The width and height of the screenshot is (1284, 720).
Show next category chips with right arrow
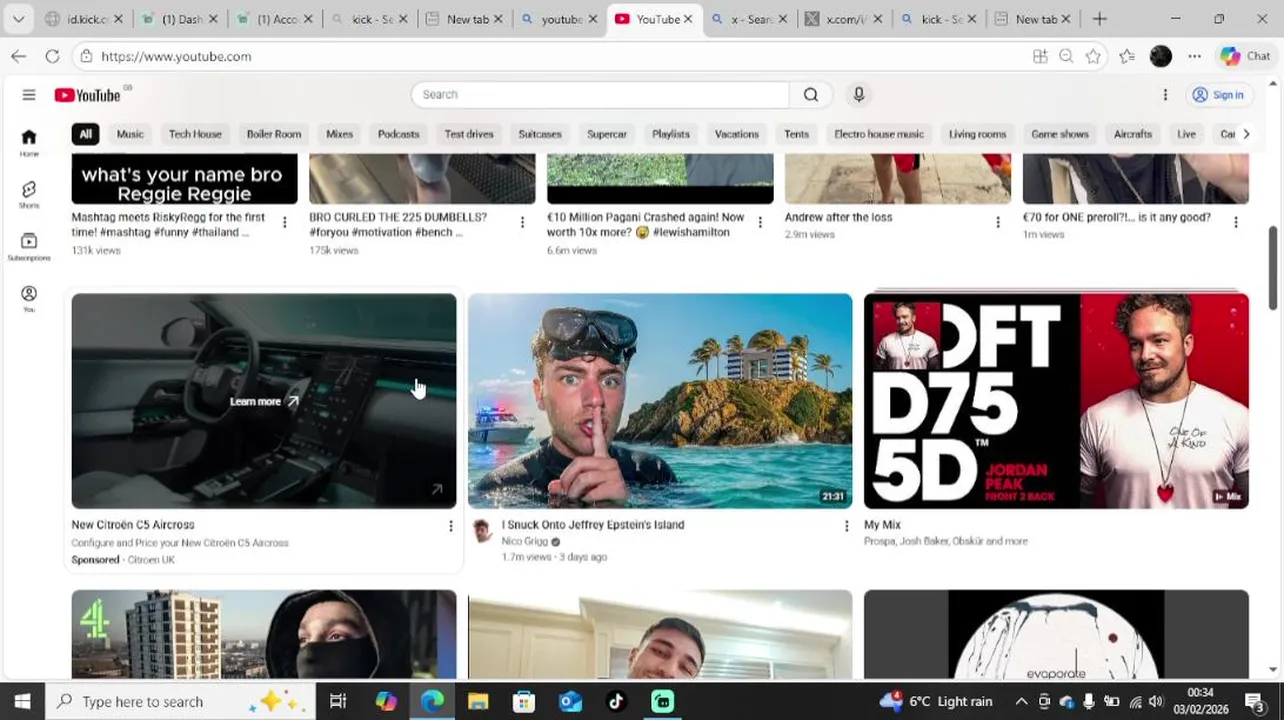[x=1245, y=134]
